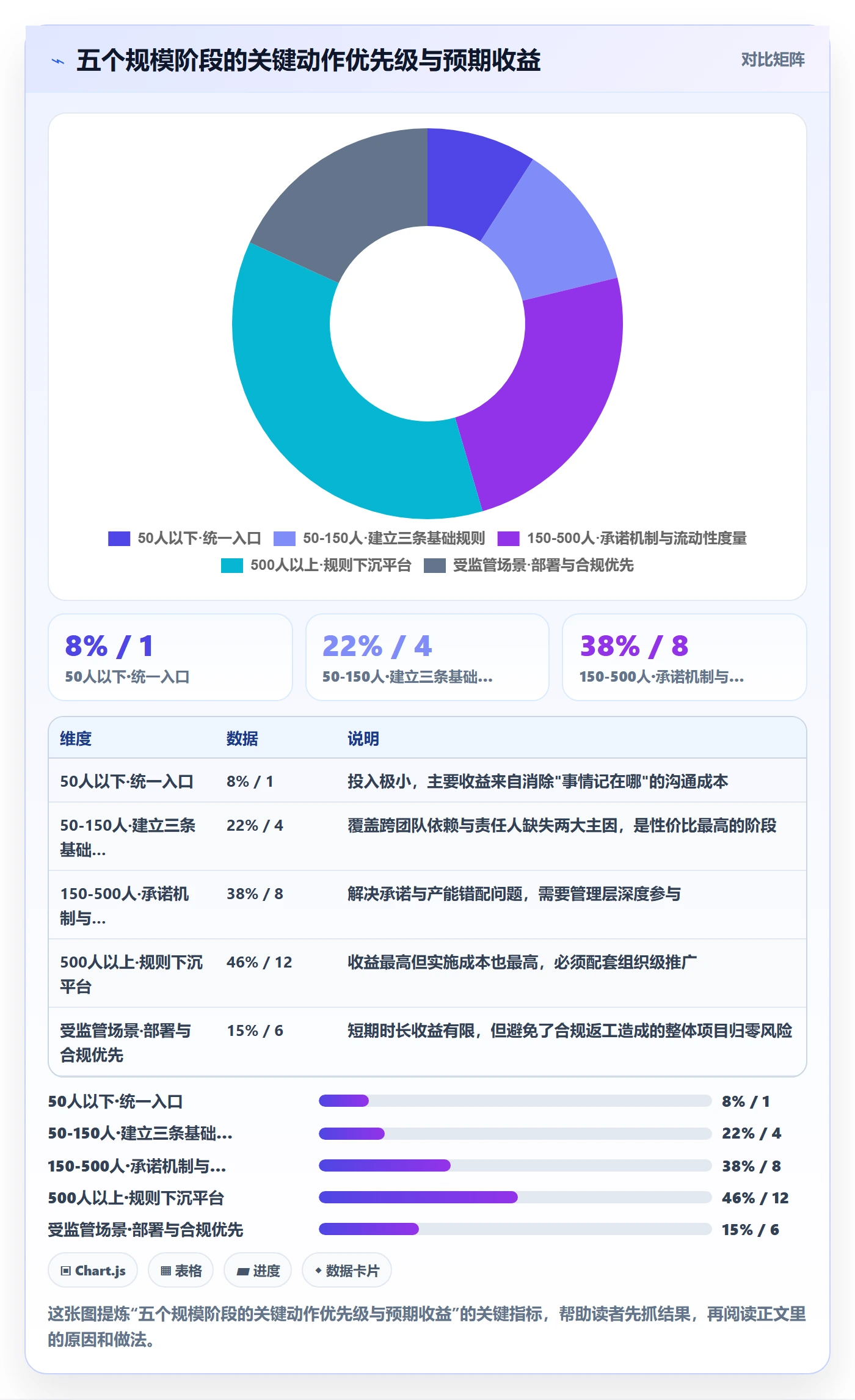Screen dimensions: 855x1400
Task: Toggle the 50人以下·统一入口 legend swatch
Action: 119,538
